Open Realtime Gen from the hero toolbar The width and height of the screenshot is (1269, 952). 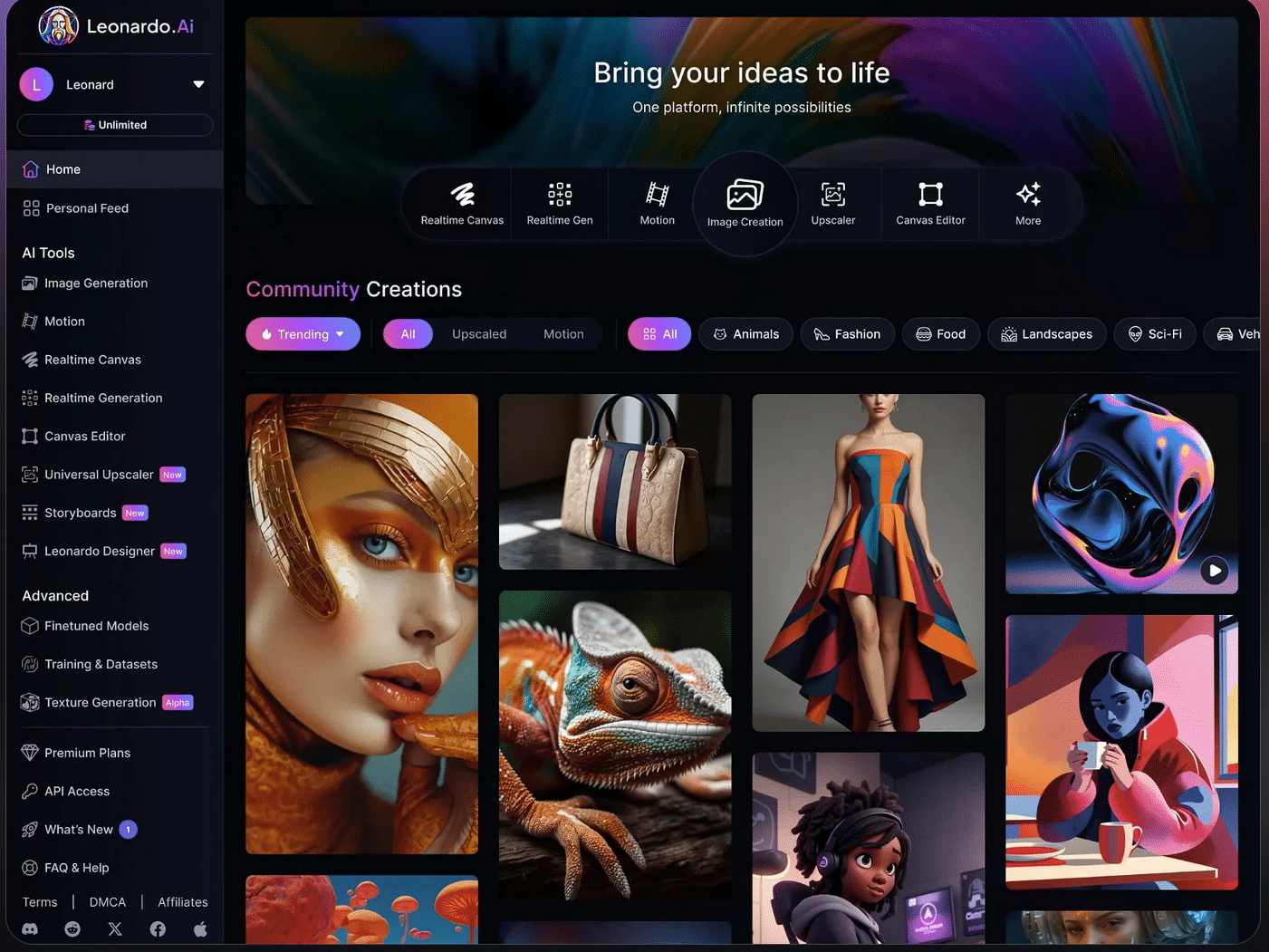(560, 204)
